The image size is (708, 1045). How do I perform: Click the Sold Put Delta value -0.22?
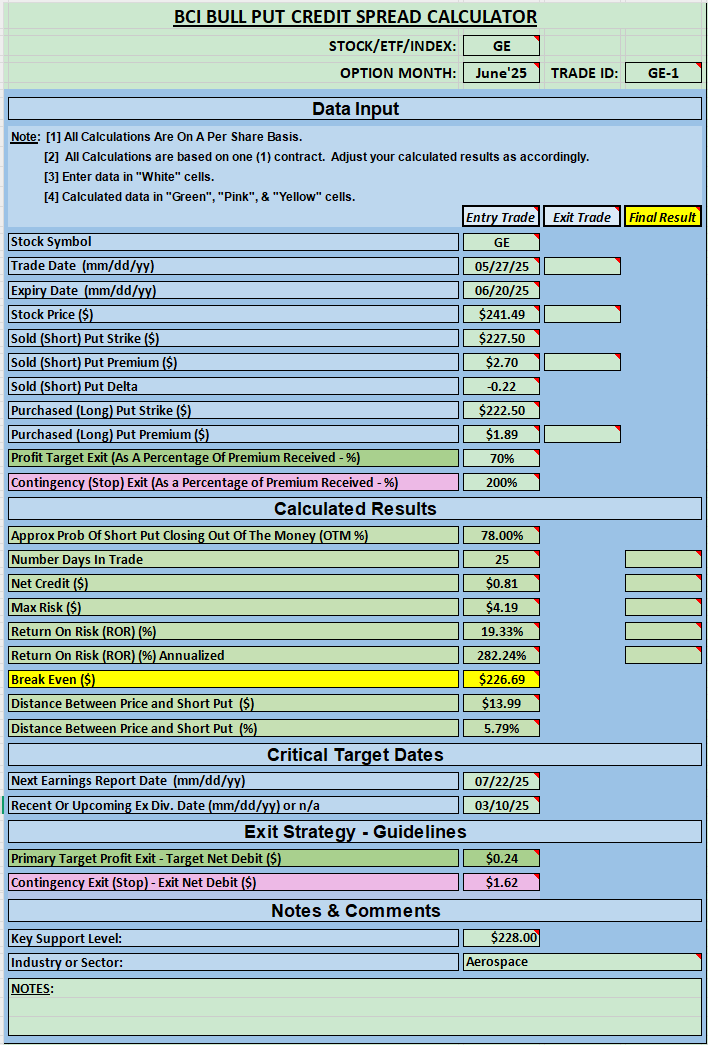[501, 386]
